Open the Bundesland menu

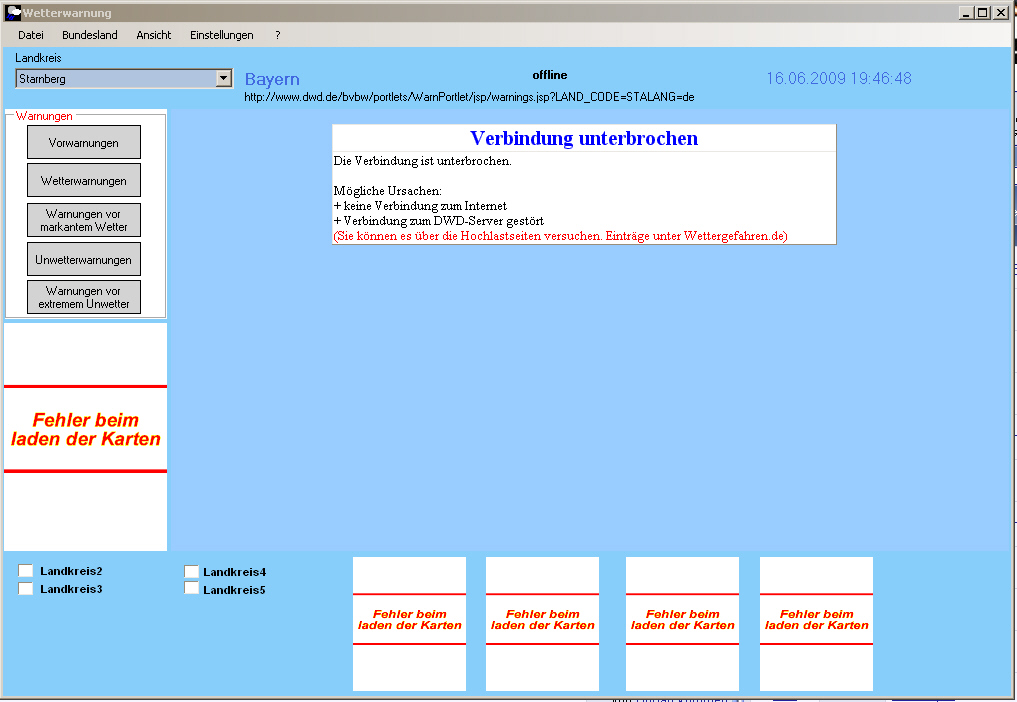[89, 35]
